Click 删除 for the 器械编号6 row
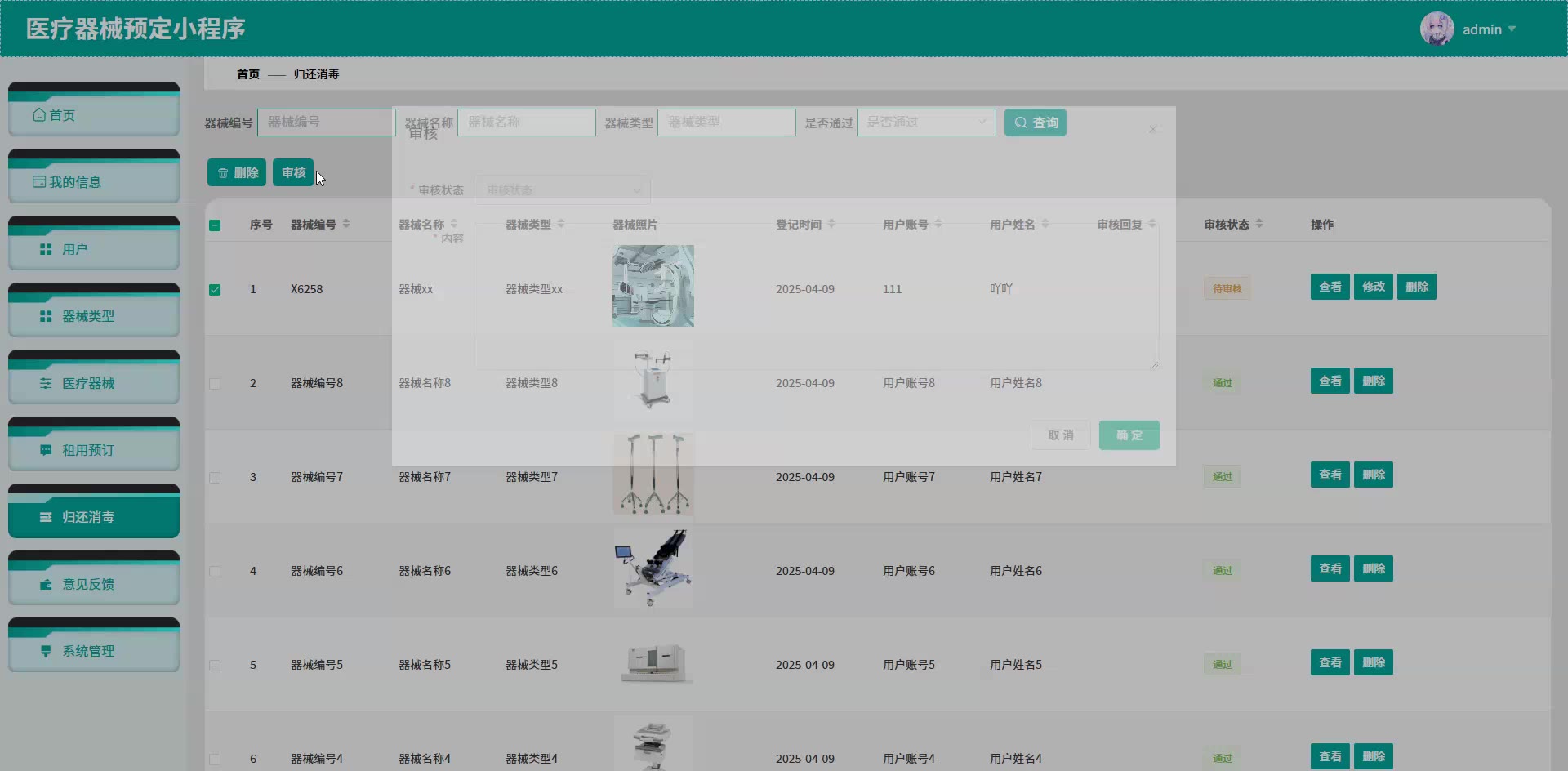The width and height of the screenshot is (1568, 771). (x=1374, y=568)
